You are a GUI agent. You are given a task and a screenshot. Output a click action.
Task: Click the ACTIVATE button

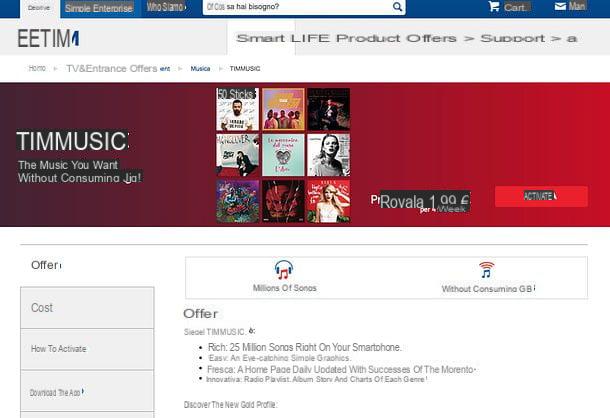click(541, 196)
